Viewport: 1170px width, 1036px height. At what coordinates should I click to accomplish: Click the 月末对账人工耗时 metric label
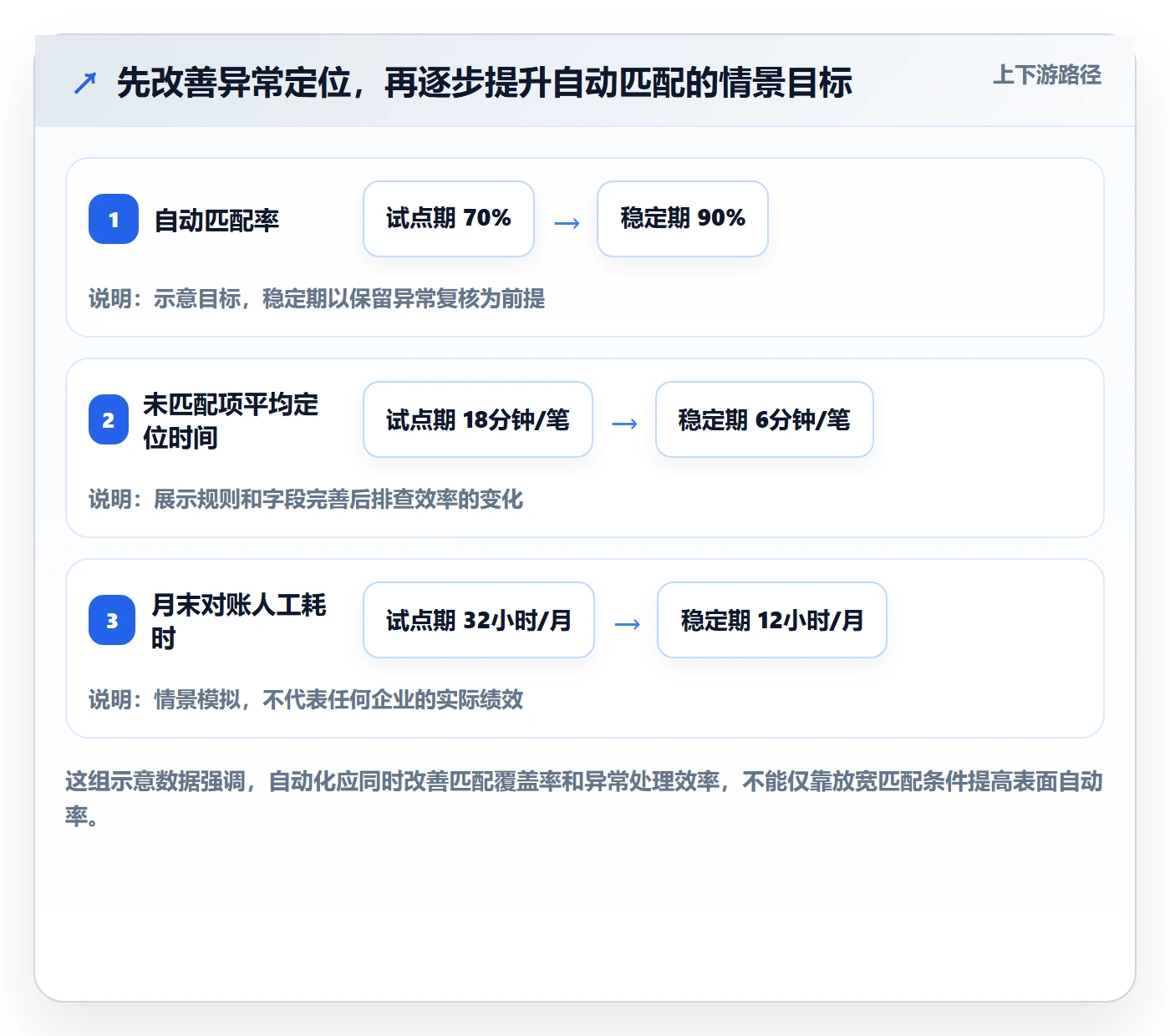(239, 621)
